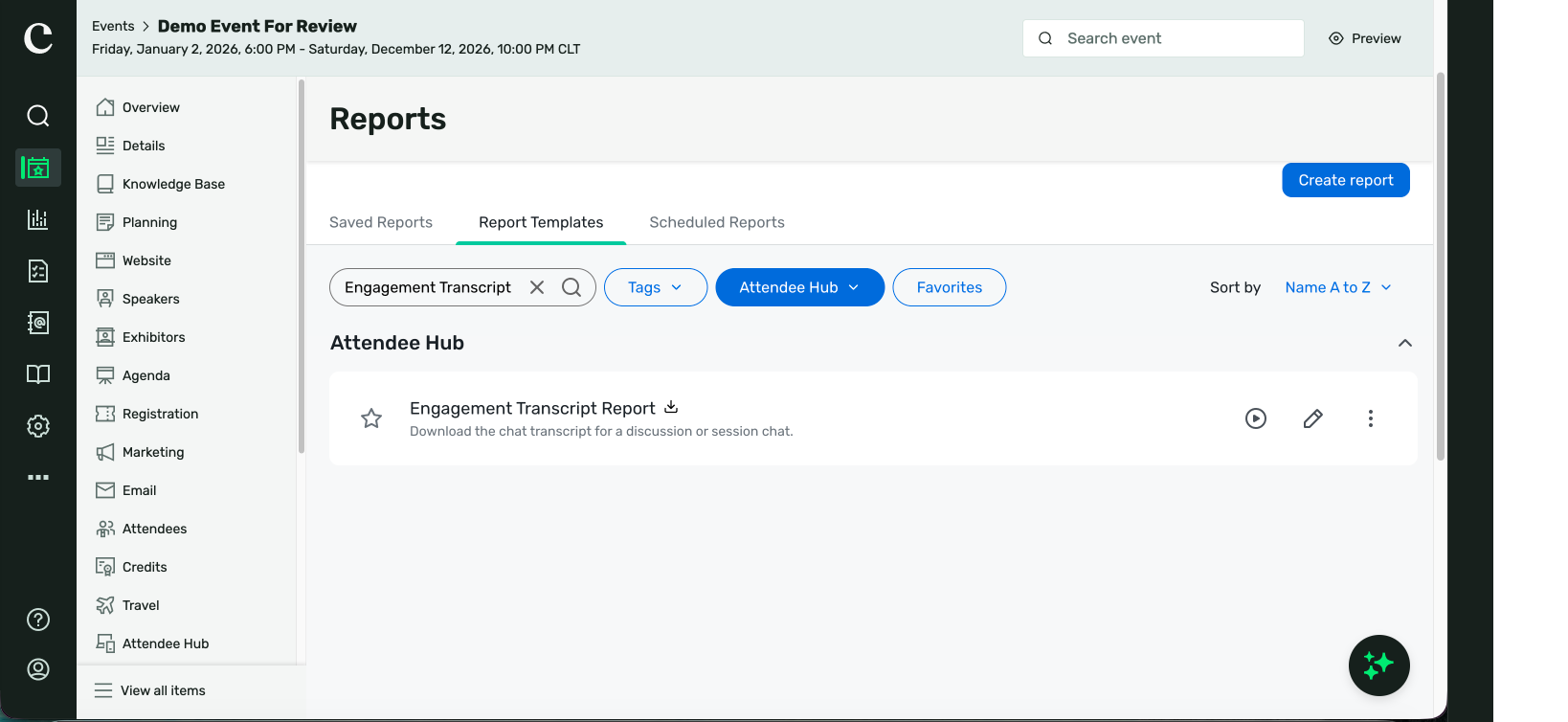
Task: Open the checklist document rail icon
Action: pyautogui.click(x=38, y=271)
